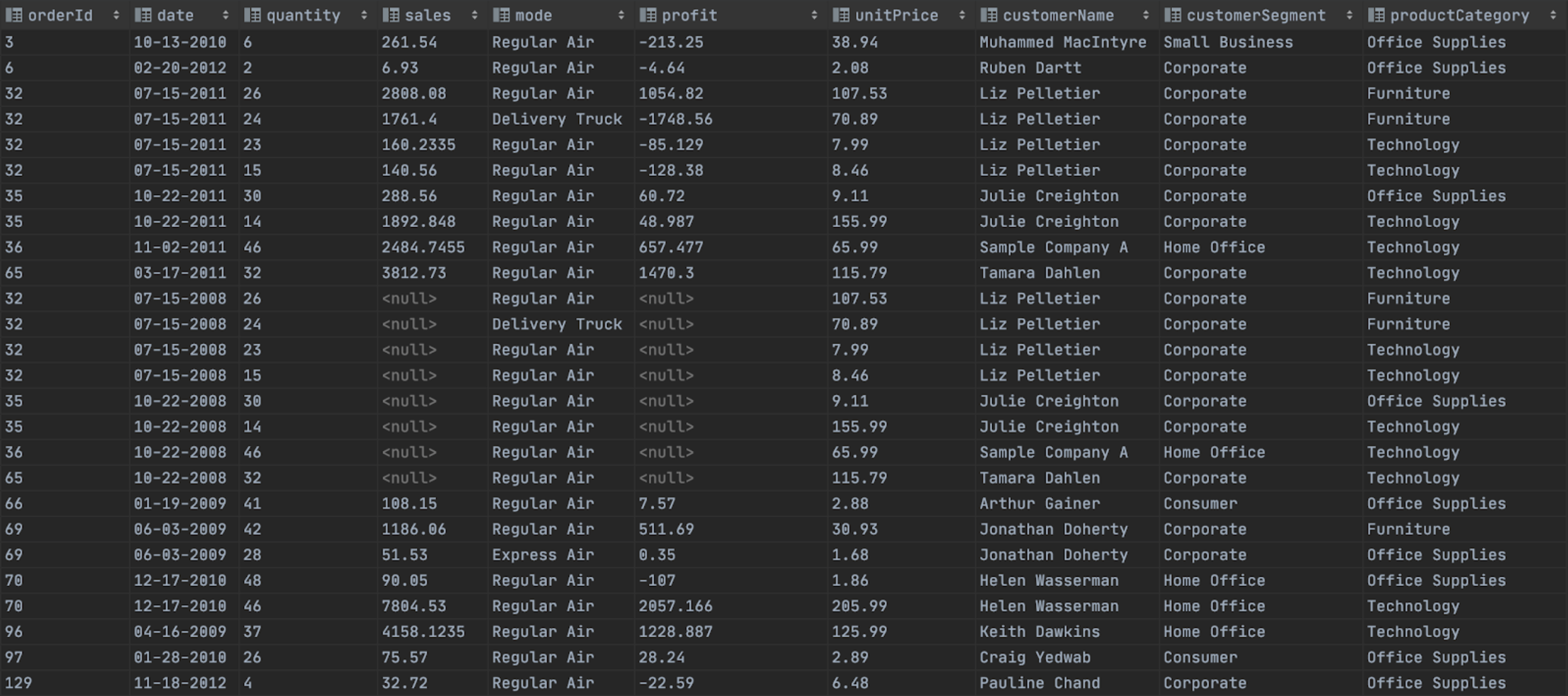1568x696 pixels.
Task: Toggle sort arrows on orderId column
Action: pos(116,15)
